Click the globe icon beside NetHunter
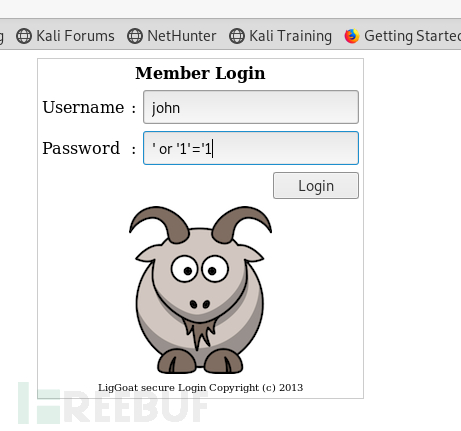Viewport: 461px width, 431px height. coord(135,36)
